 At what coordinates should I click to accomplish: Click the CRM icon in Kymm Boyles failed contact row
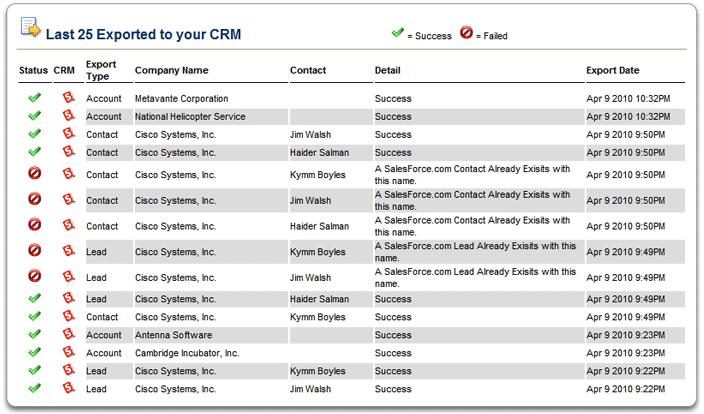coord(68,173)
